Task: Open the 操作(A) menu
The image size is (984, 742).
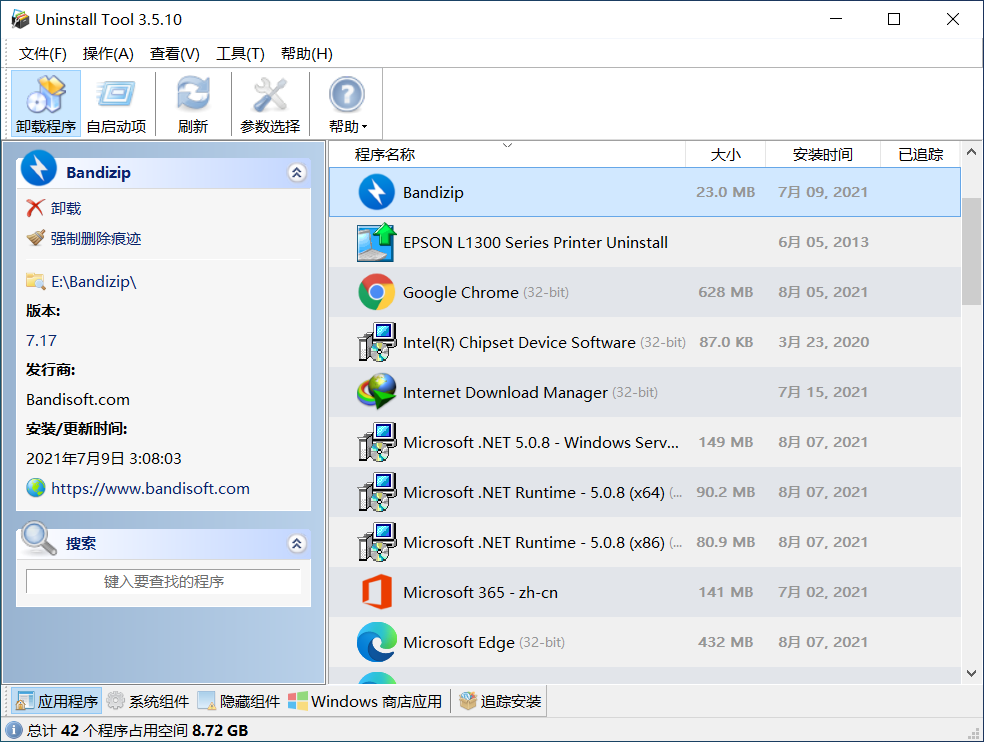Action: (x=108, y=54)
